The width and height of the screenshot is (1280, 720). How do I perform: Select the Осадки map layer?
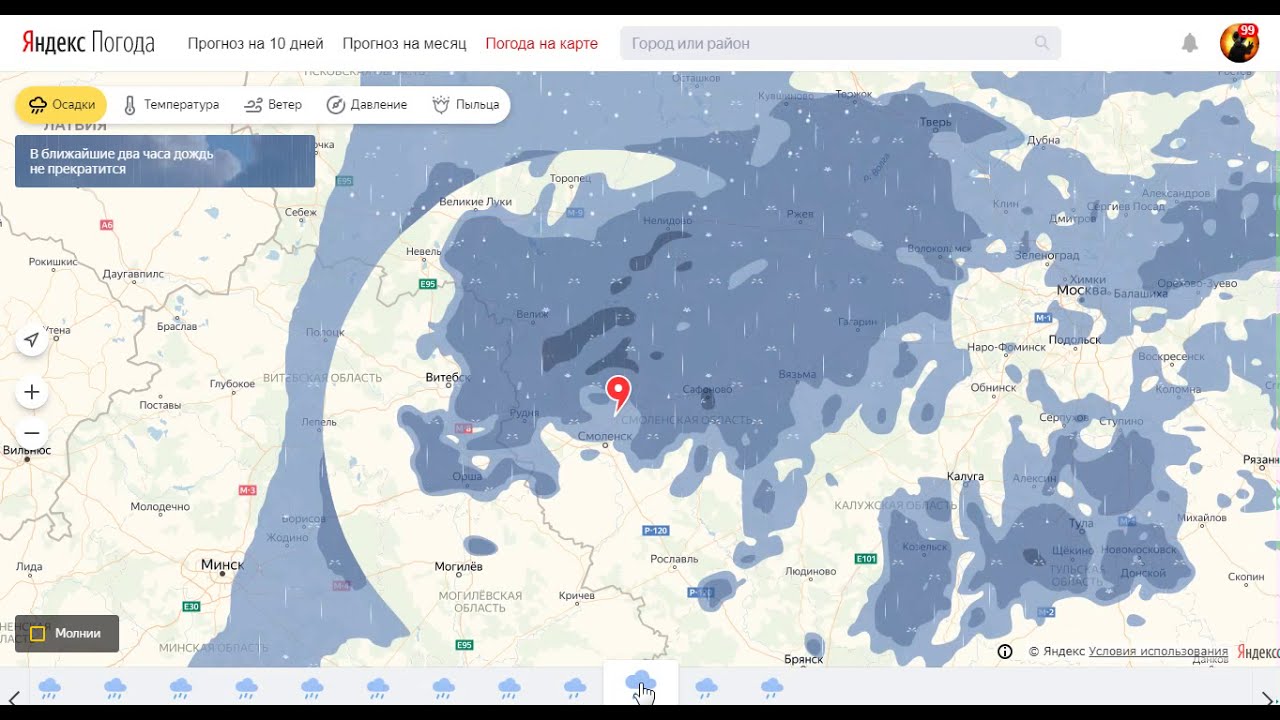(x=61, y=104)
